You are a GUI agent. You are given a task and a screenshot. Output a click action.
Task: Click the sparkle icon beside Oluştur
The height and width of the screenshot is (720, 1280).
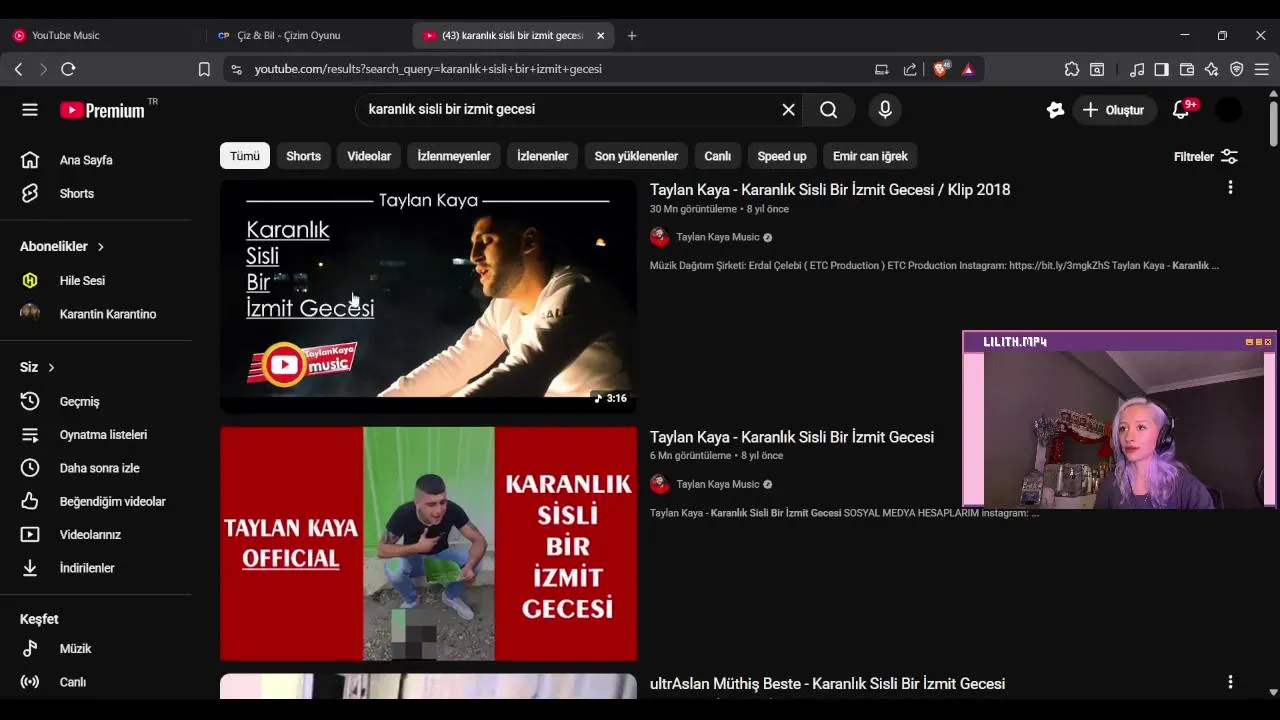click(x=1055, y=110)
